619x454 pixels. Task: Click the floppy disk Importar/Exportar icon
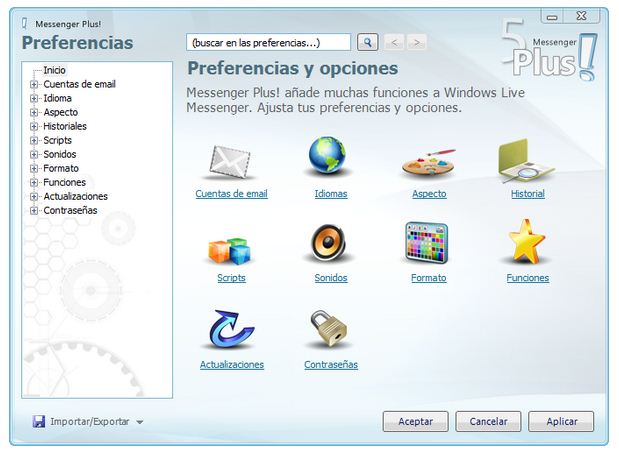39,421
